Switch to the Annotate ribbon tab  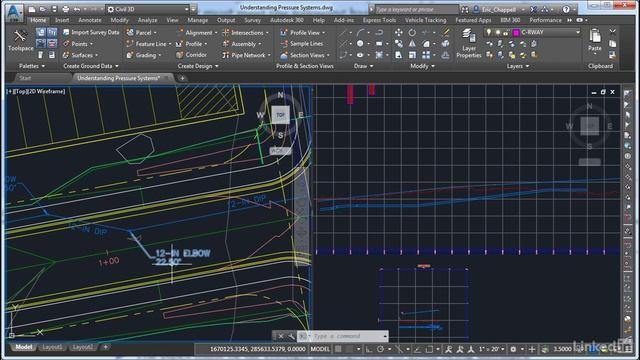pyautogui.click(x=90, y=20)
